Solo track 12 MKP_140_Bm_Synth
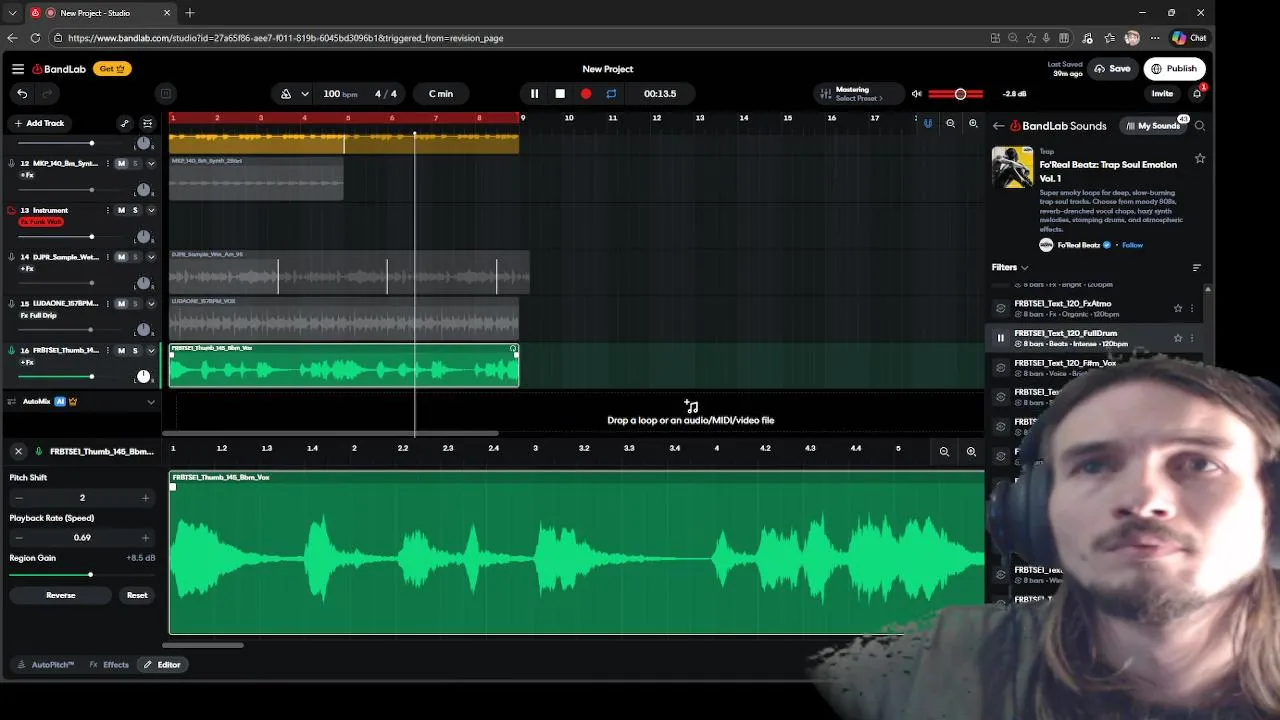Viewport: 1280px width, 720px height. [135, 163]
